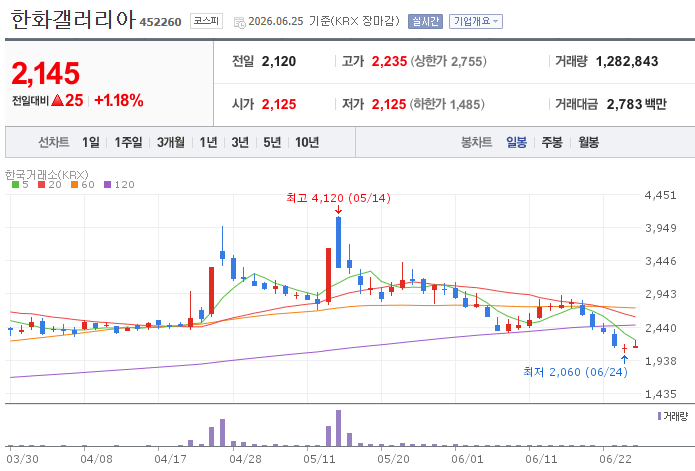Viewport: 695px width, 471px height.
Task: Click the 04/28 date axis label
Action: pos(245,459)
